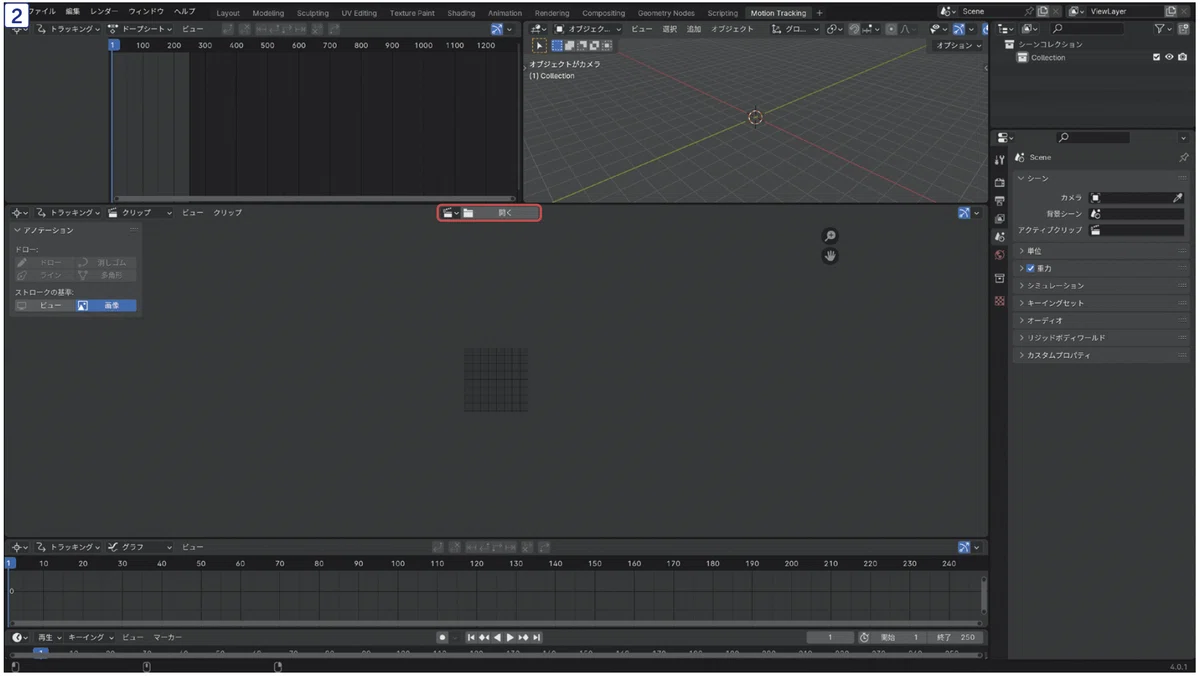Click the new view layer icon
The image size is (1200, 678).
tap(1171, 12)
